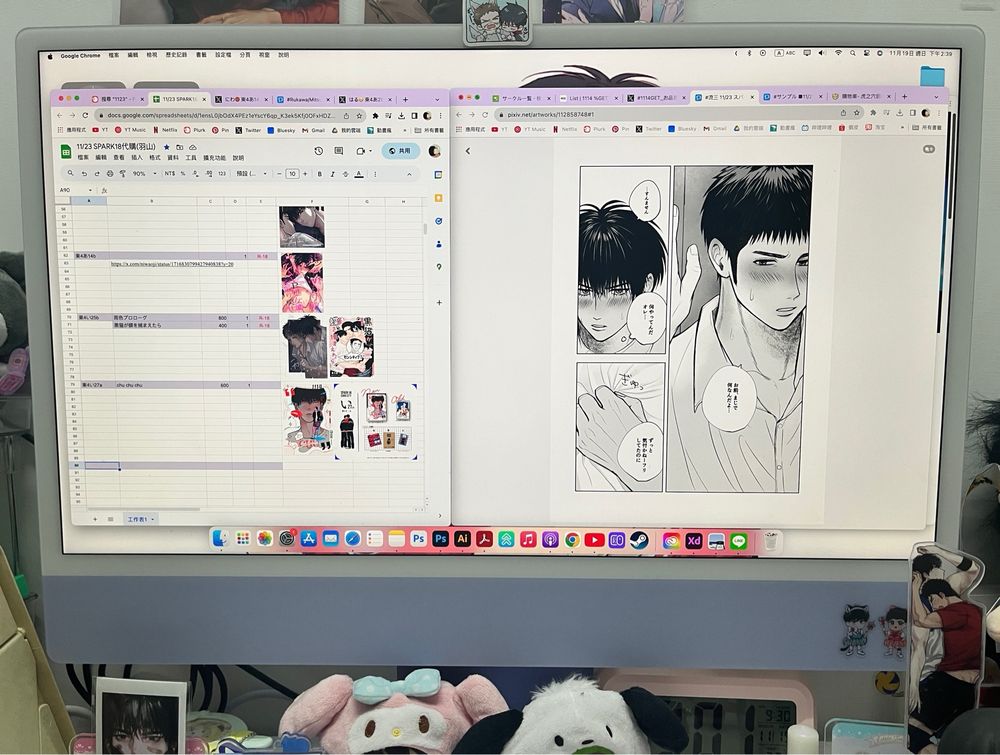Check the cloud save status icon

point(193,147)
